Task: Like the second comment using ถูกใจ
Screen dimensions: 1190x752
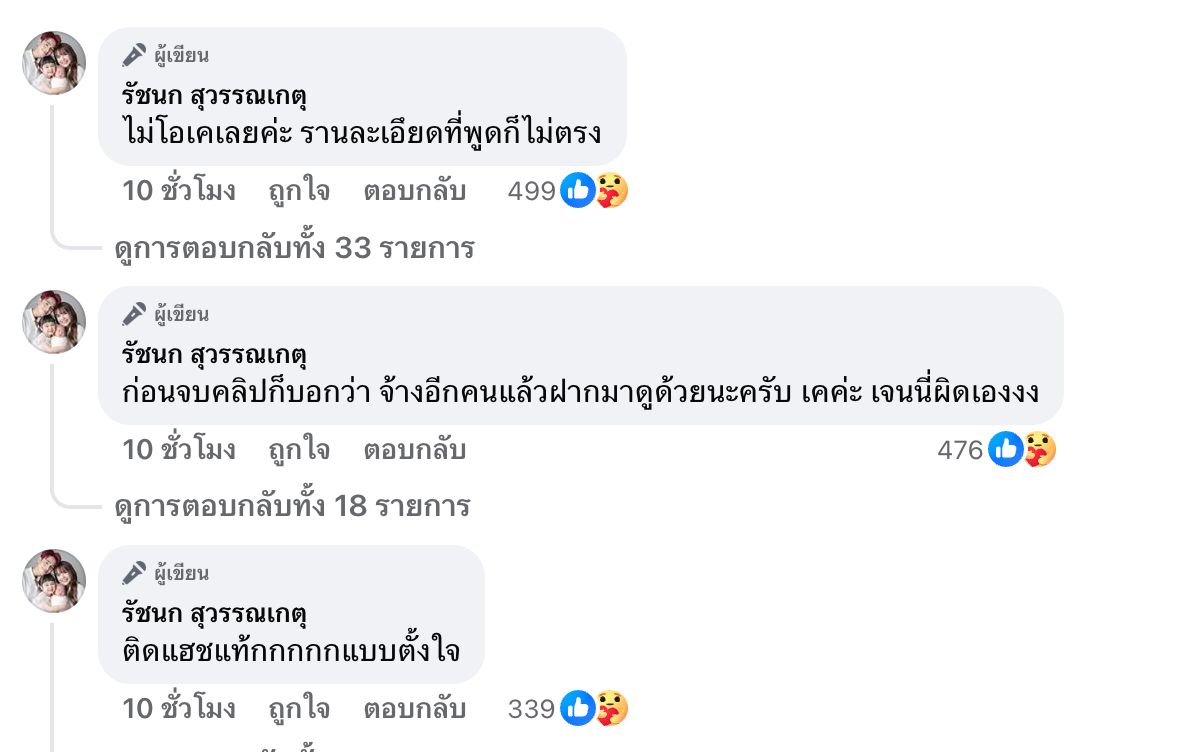Action: pos(298,450)
